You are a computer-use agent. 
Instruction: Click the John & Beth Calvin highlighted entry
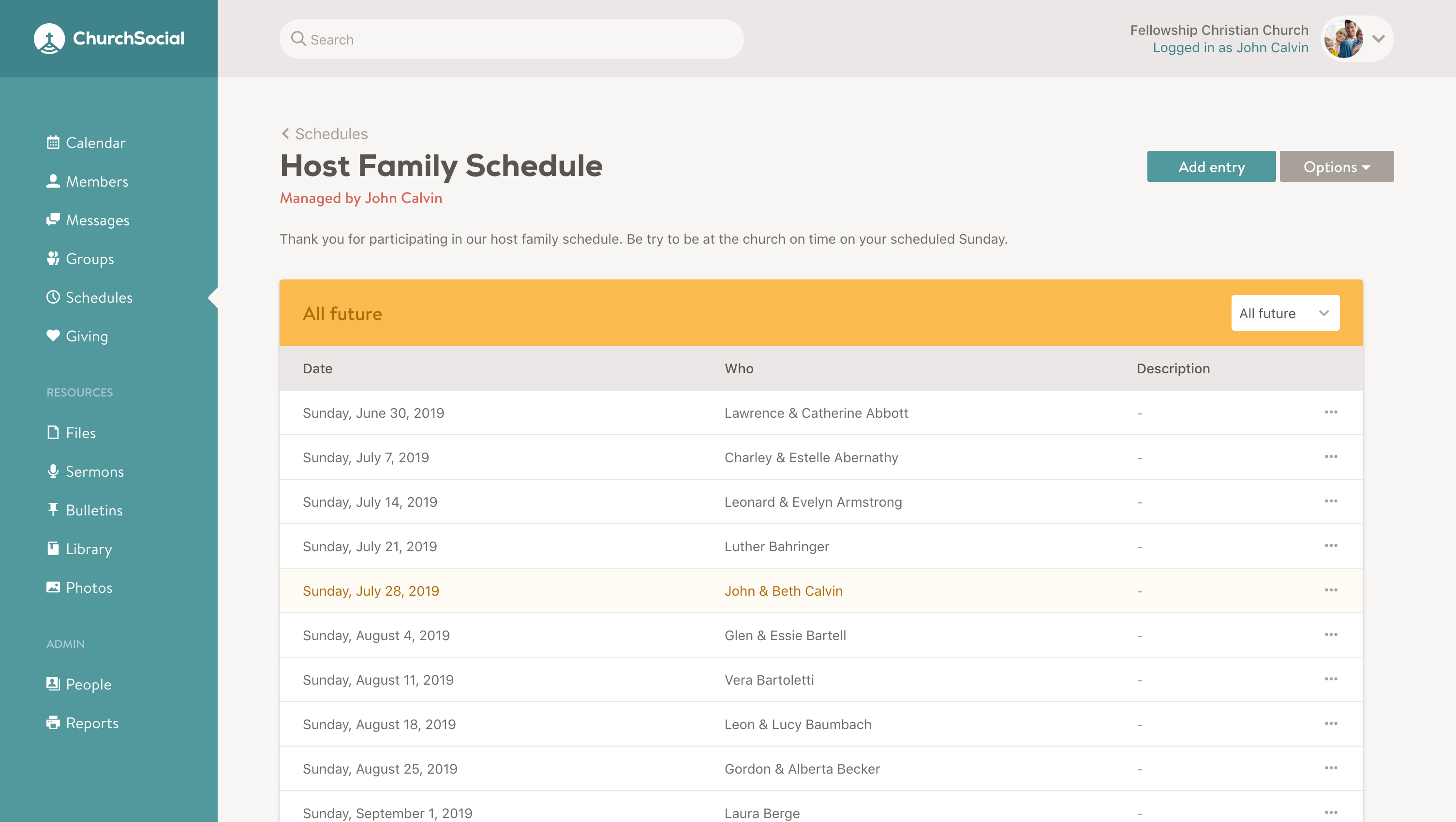(783, 591)
